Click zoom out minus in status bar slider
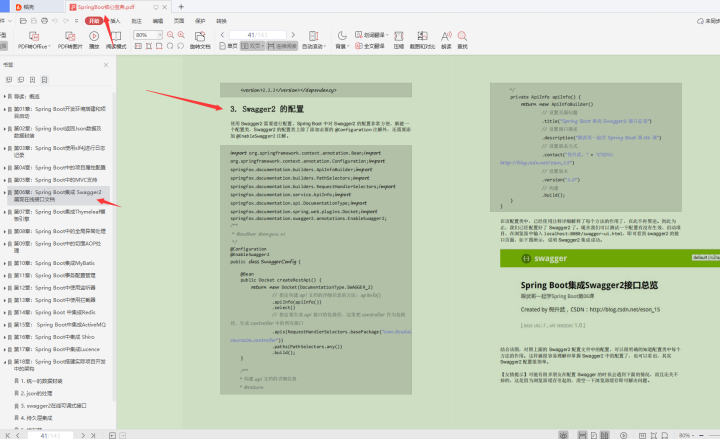This screenshot has width=720, height=439. (x=701, y=435)
